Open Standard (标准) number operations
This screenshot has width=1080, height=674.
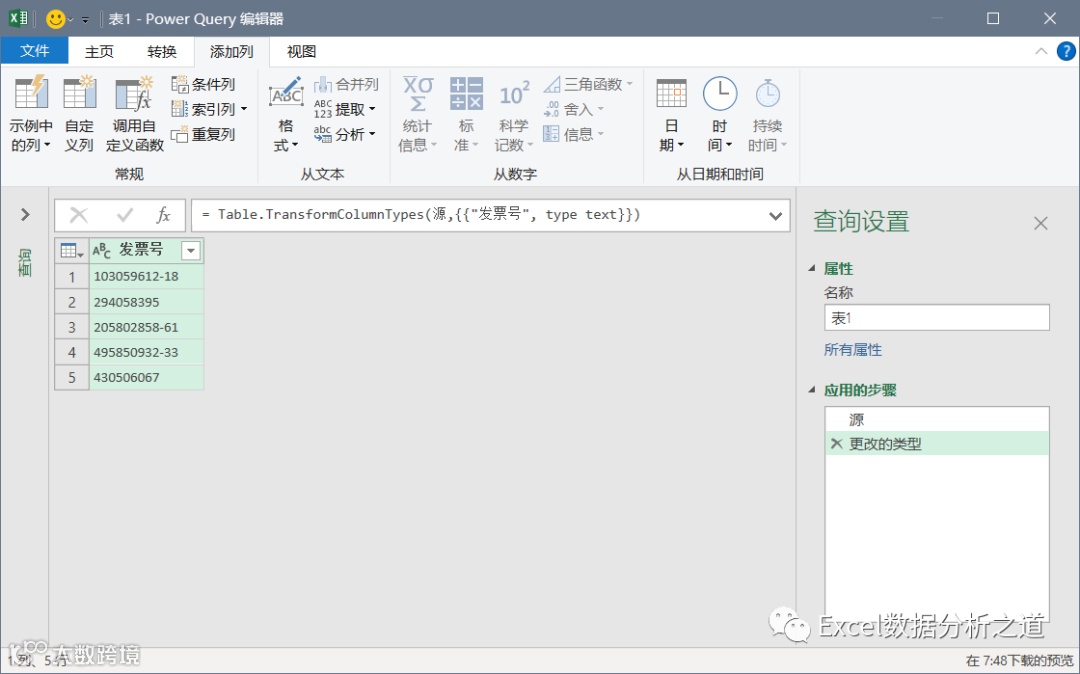click(466, 114)
